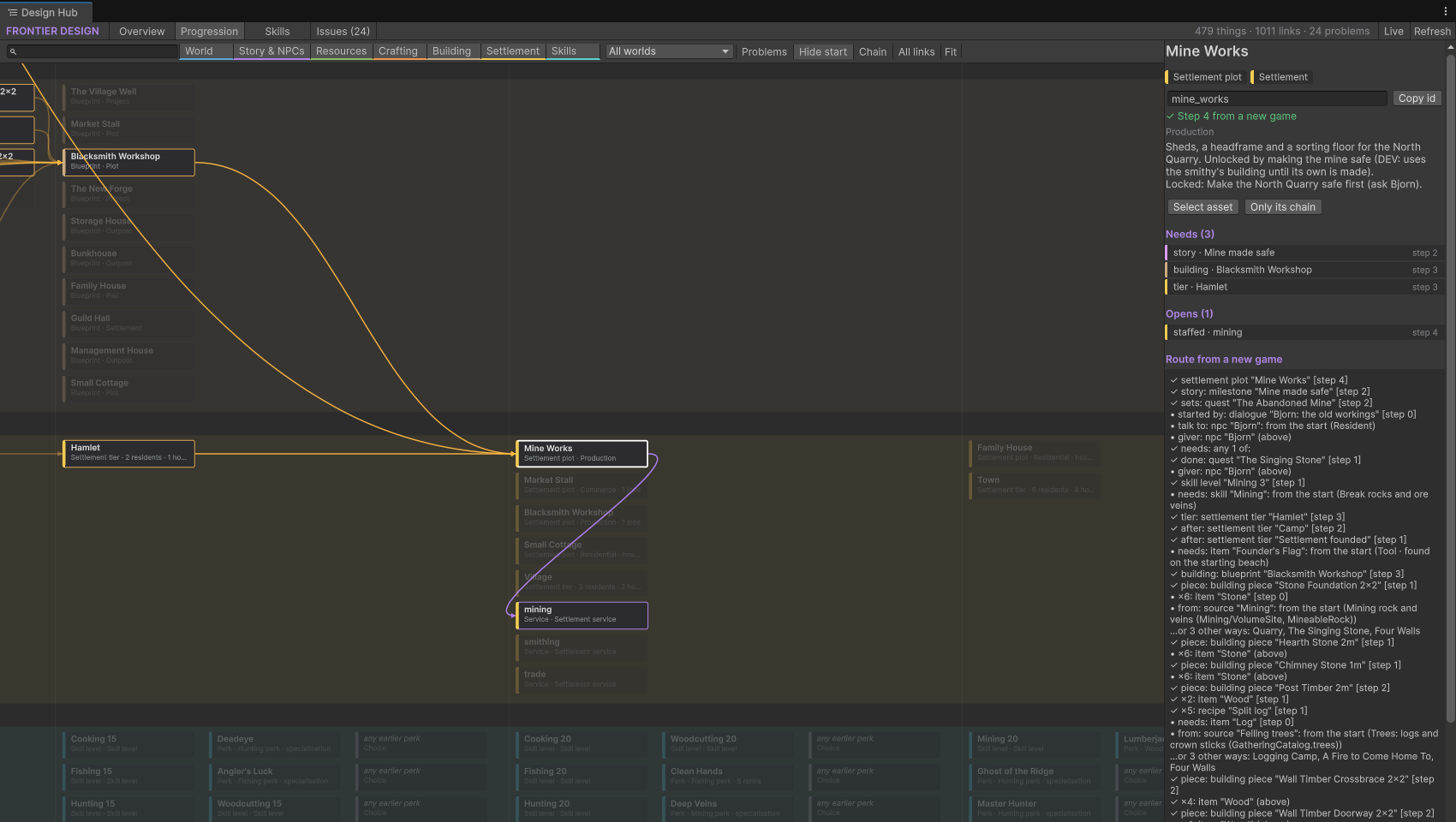Select the Hamlet settlement tier node
The height and width of the screenshot is (822, 1456).
click(128, 453)
